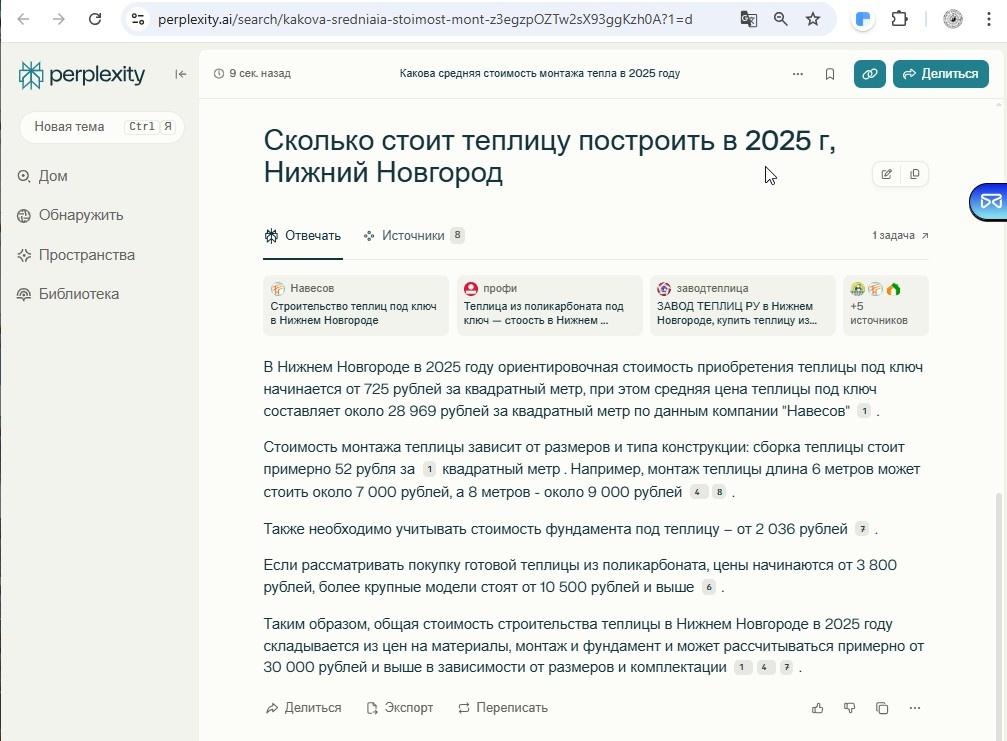
Task: Dislike the answer with thumbs down
Action: 850,708
